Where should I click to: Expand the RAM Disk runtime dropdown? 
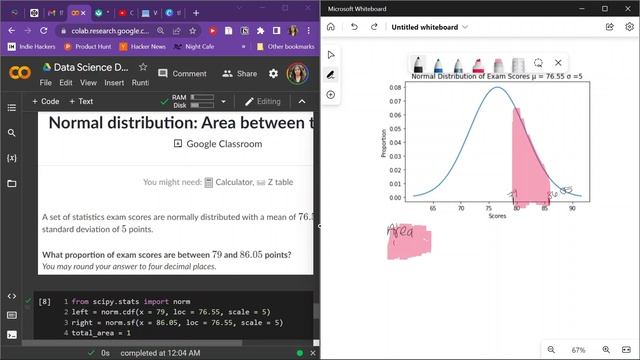(223, 101)
